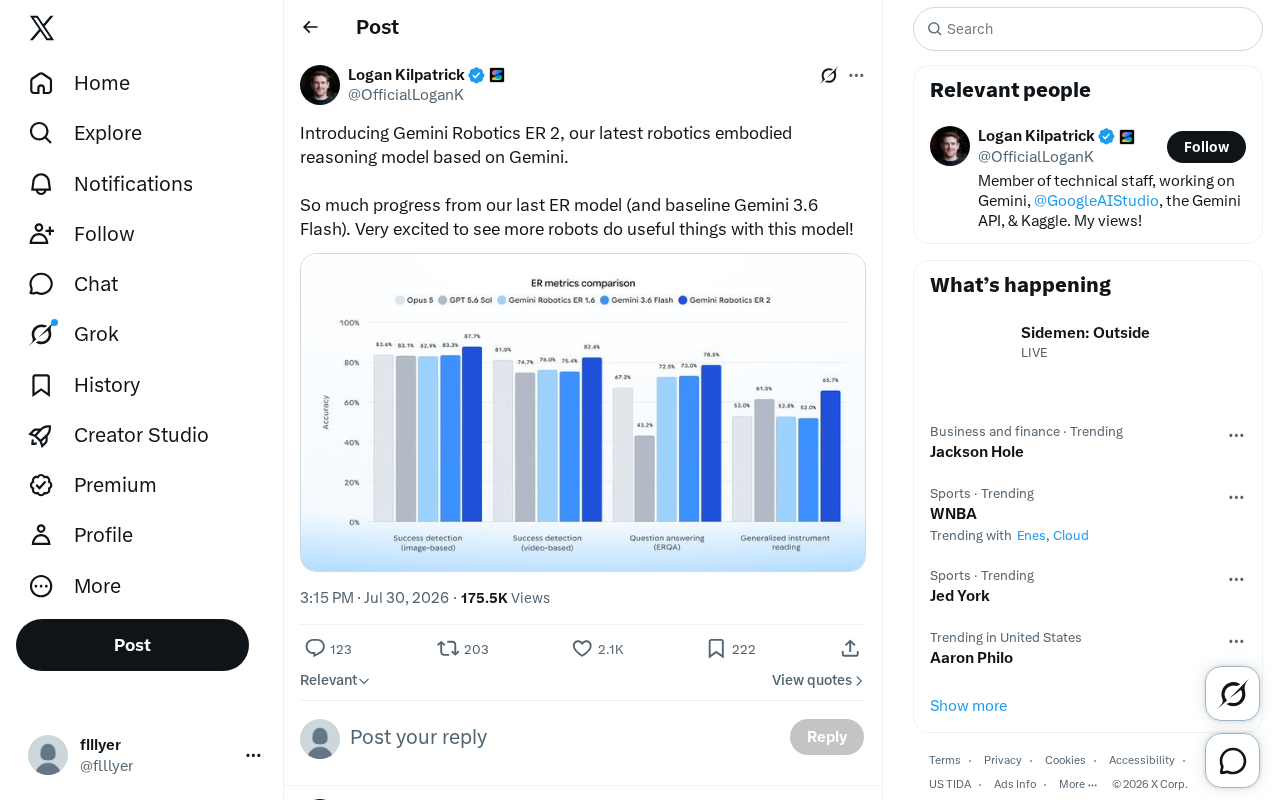
Task: Bookmark the post with 222 saves
Action: 716,648
